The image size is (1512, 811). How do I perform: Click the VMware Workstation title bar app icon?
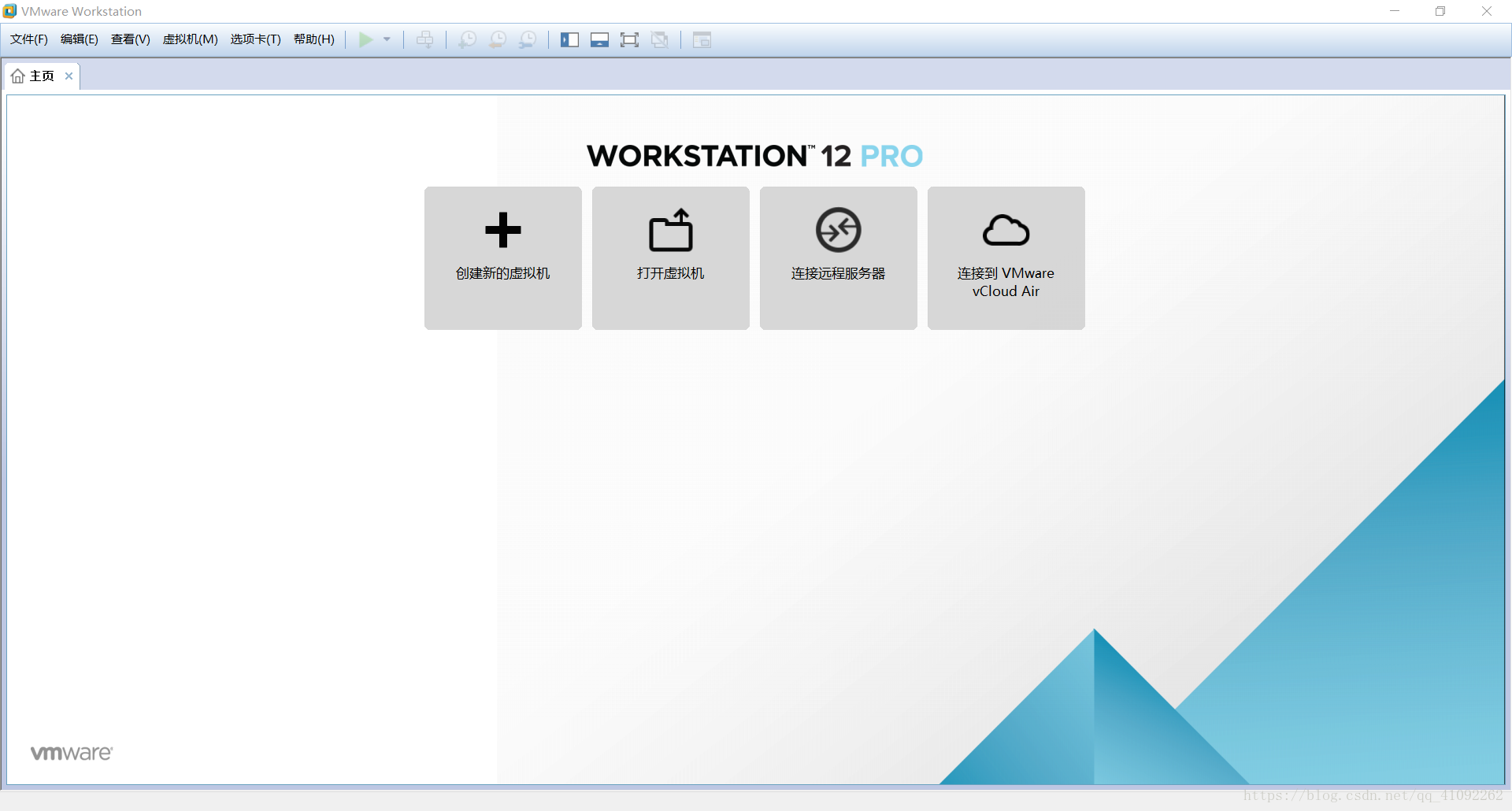click(9, 11)
